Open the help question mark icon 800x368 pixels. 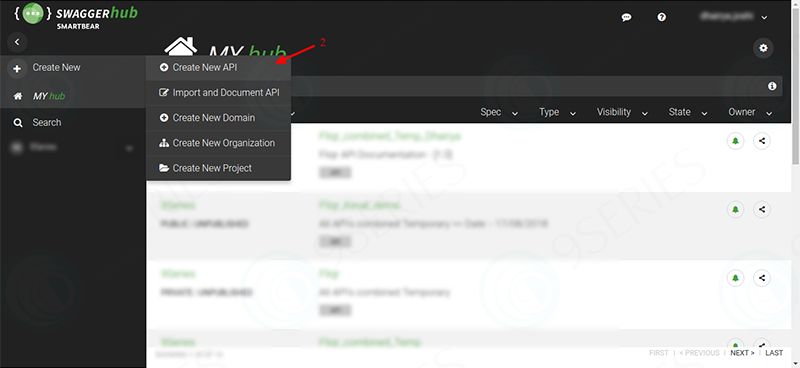point(662,17)
